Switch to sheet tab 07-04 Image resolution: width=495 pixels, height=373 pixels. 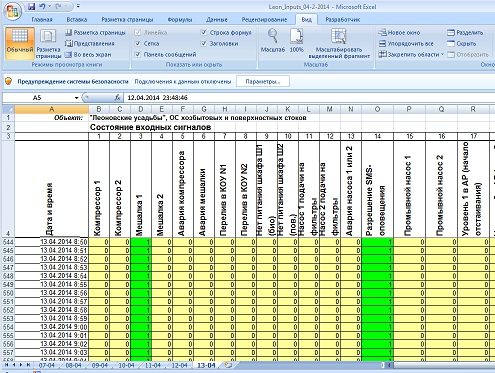point(47,365)
